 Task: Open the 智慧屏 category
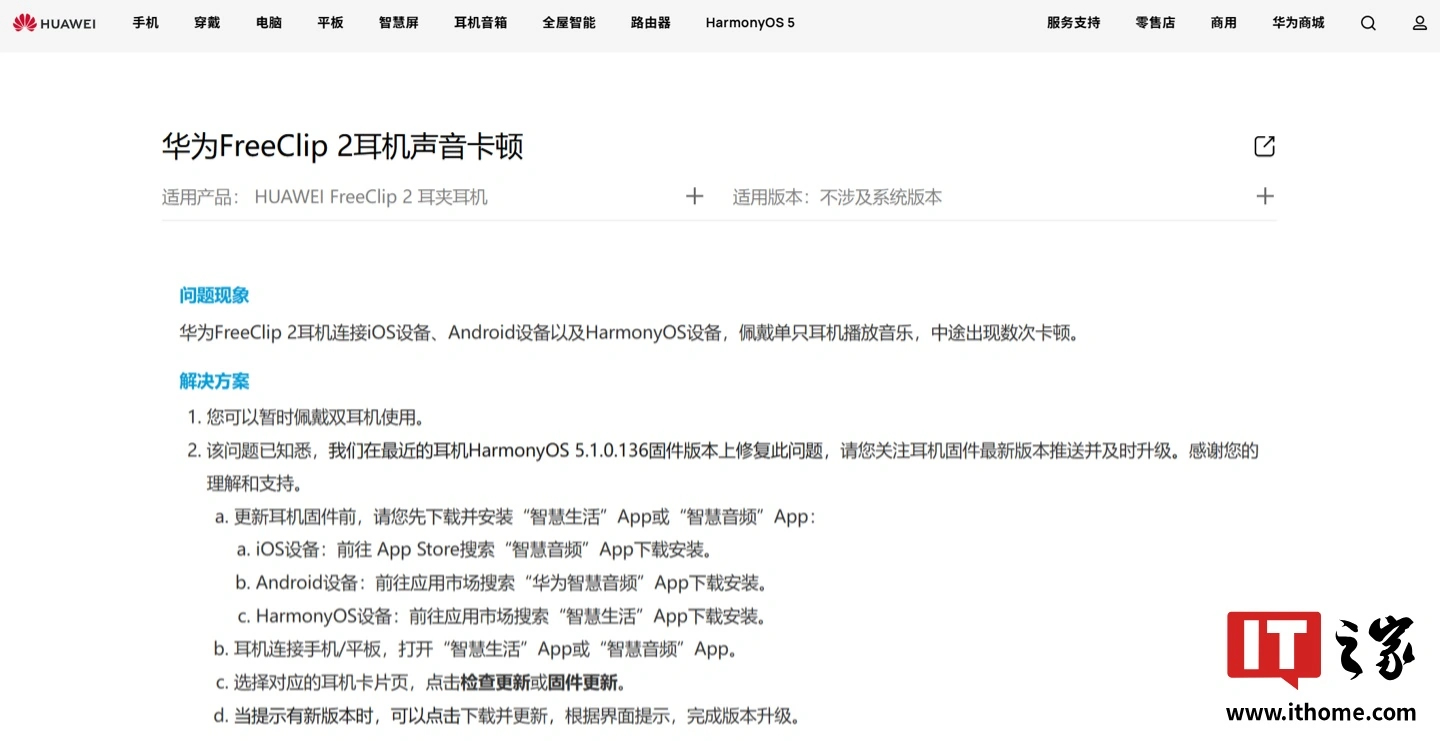tap(398, 22)
